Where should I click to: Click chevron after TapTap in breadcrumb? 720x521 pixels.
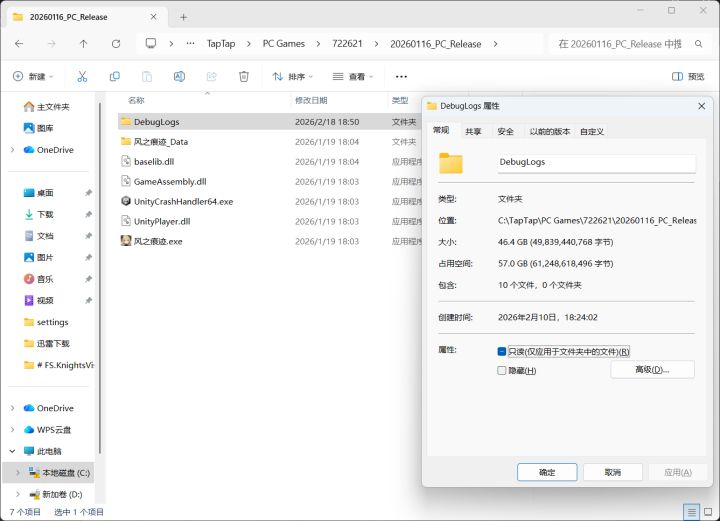pos(248,44)
